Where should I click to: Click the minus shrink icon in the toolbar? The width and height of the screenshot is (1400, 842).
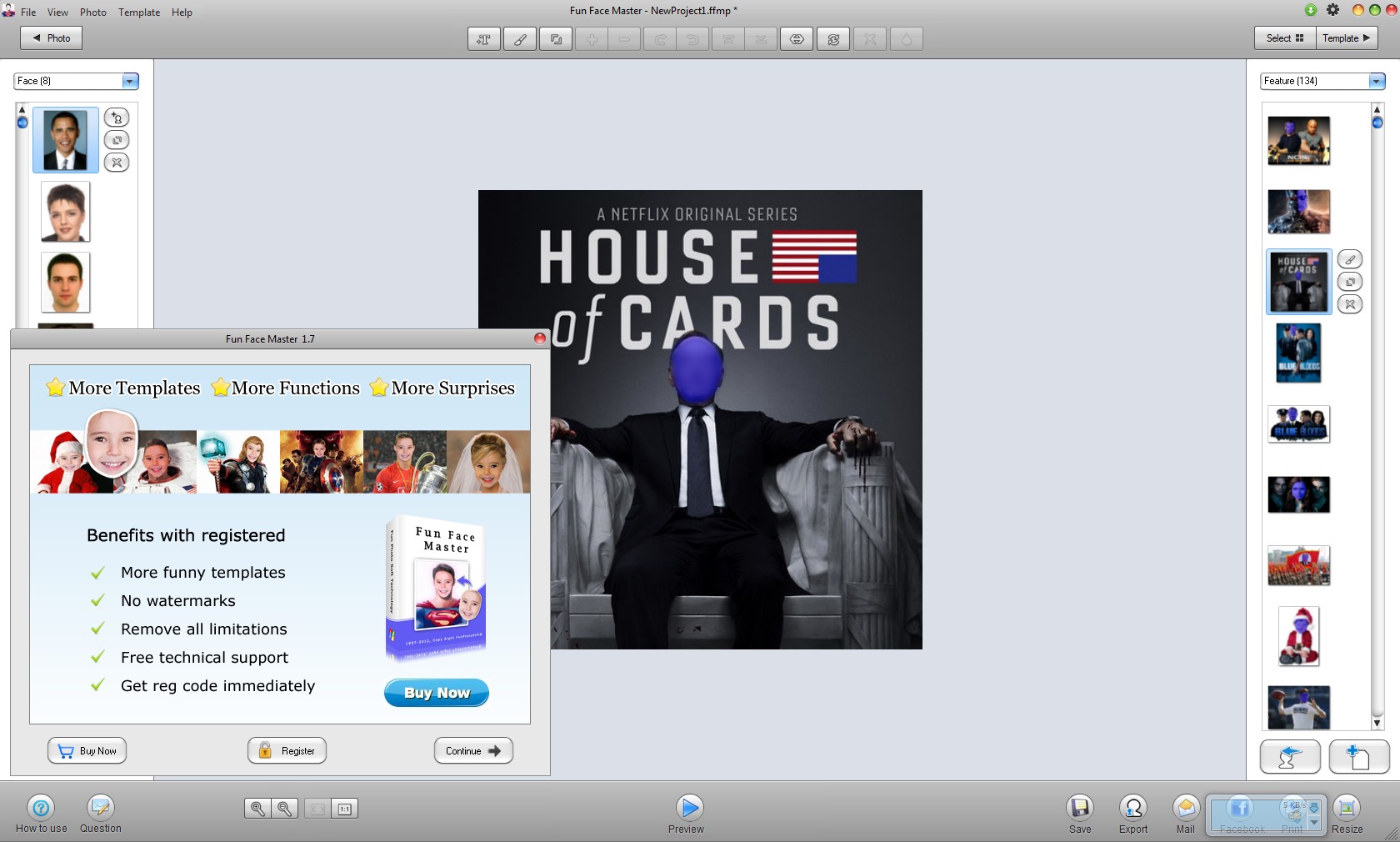point(624,39)
